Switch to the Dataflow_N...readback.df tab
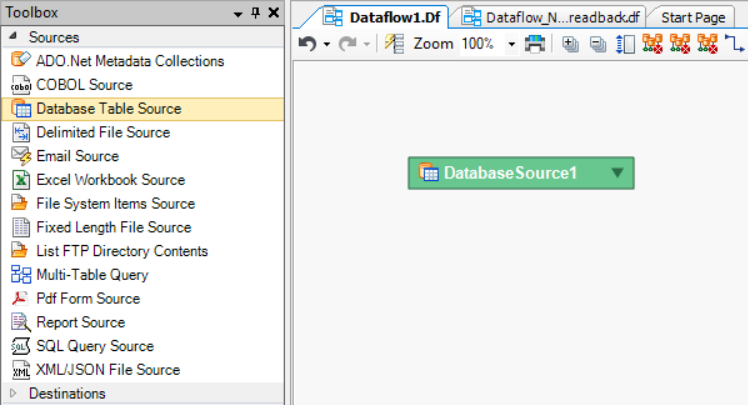748x405 pixels. (x=549, y=17)
